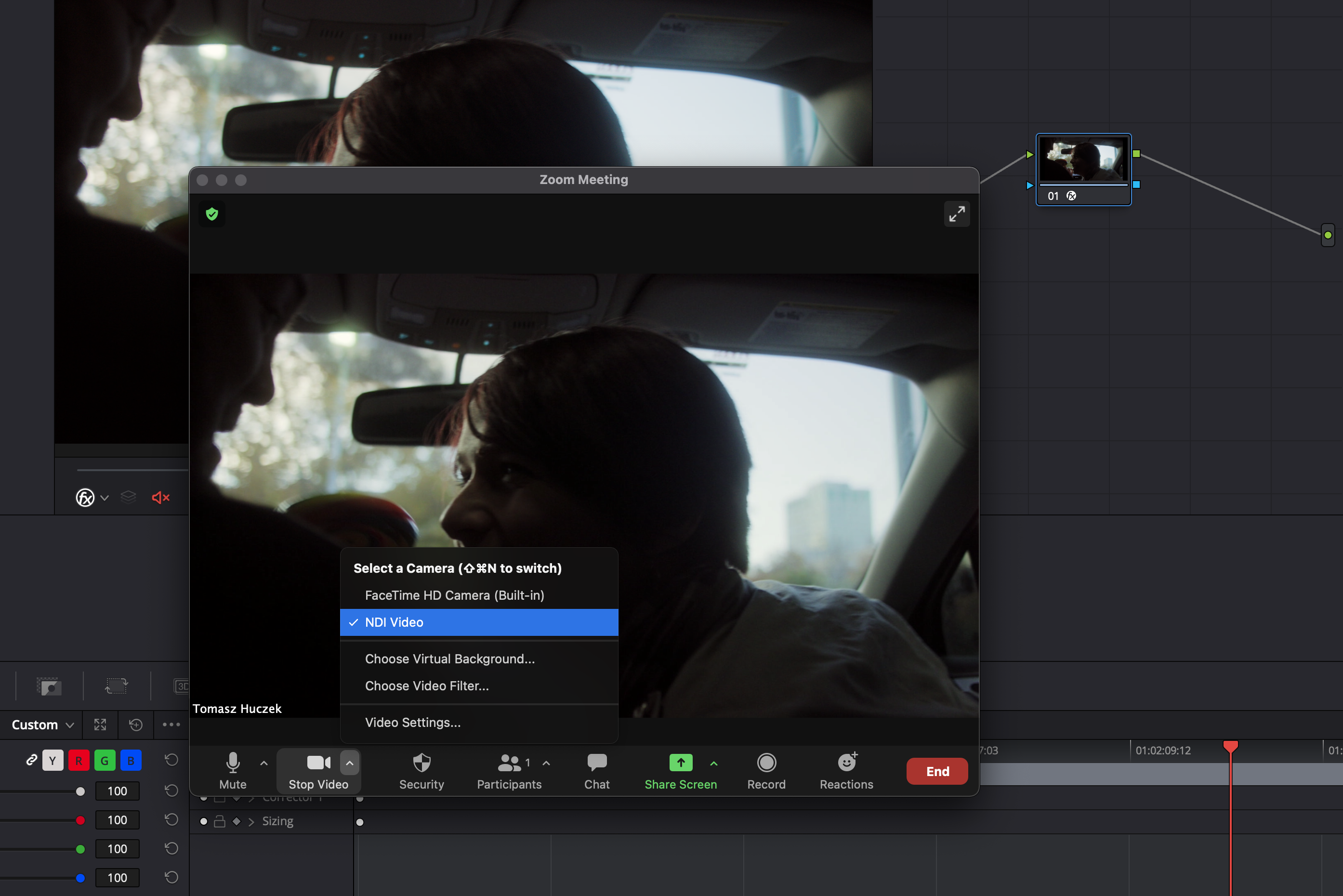Enter full screen in Zoom meeting
The height and width of the screenshot is (896, 1343).
(957, 214)
